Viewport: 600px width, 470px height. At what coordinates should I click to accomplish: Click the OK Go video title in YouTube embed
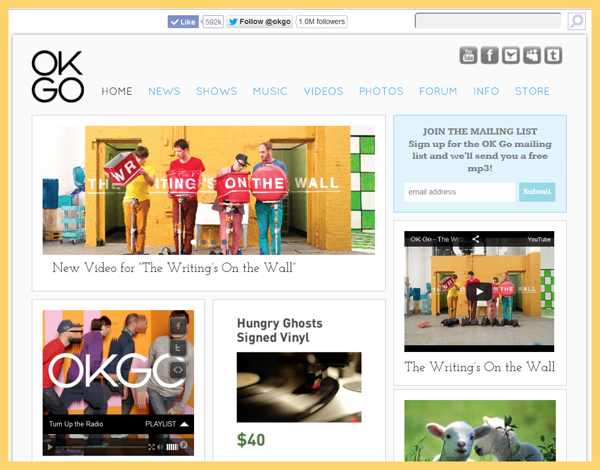tap(437, 240)
